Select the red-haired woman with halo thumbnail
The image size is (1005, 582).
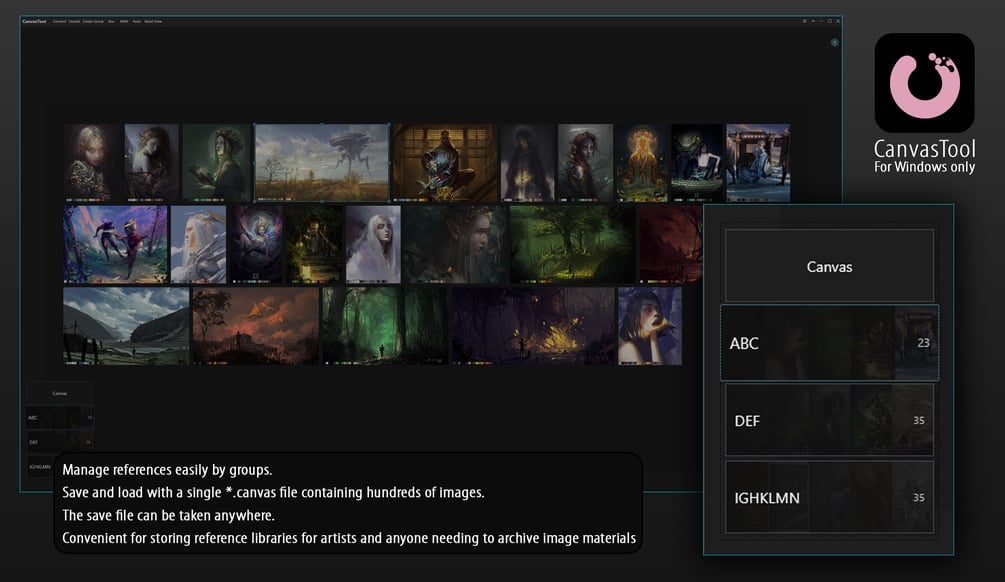[x=585, y=163]
